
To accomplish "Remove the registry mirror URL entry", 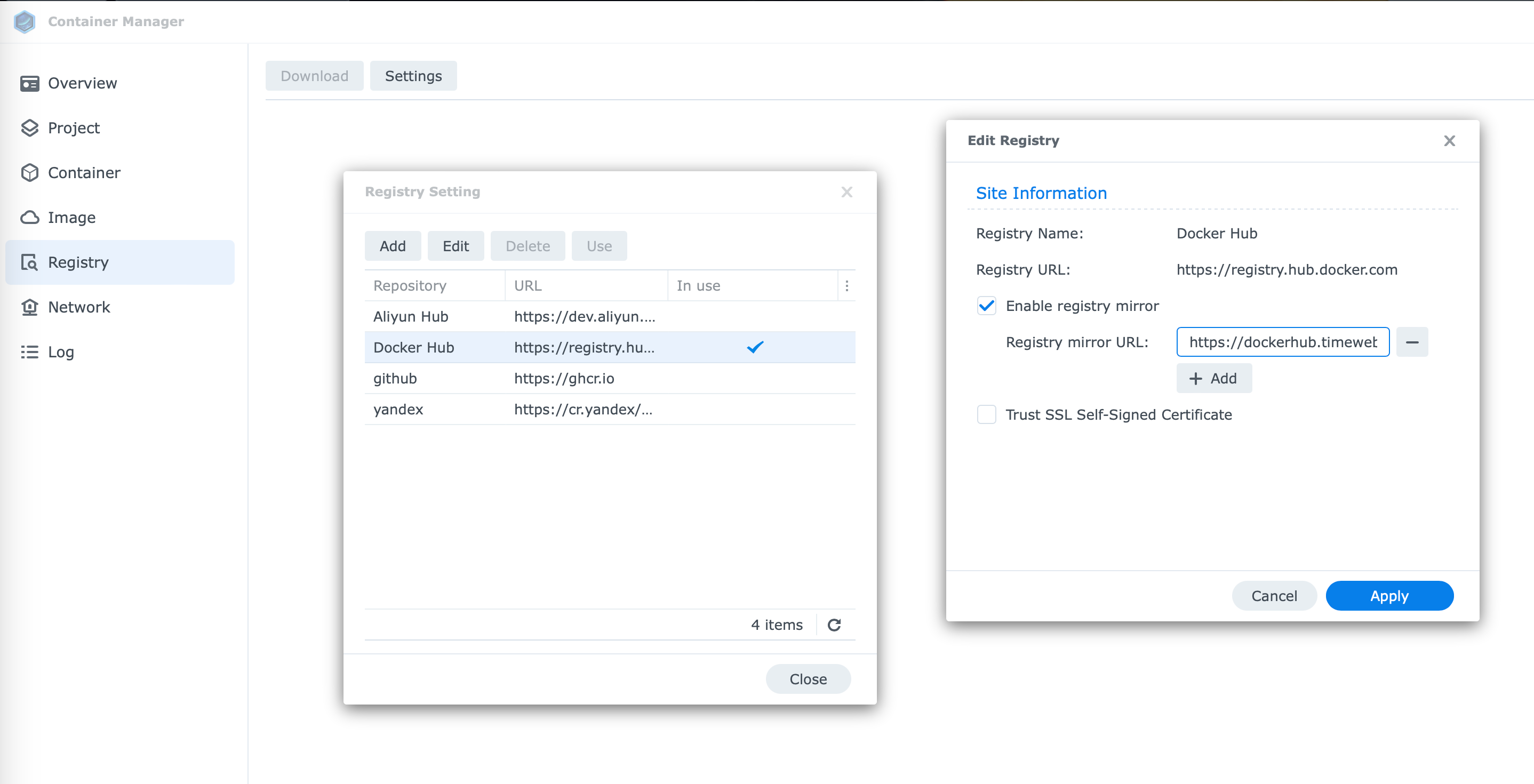I will click(x=1412, y=342).
